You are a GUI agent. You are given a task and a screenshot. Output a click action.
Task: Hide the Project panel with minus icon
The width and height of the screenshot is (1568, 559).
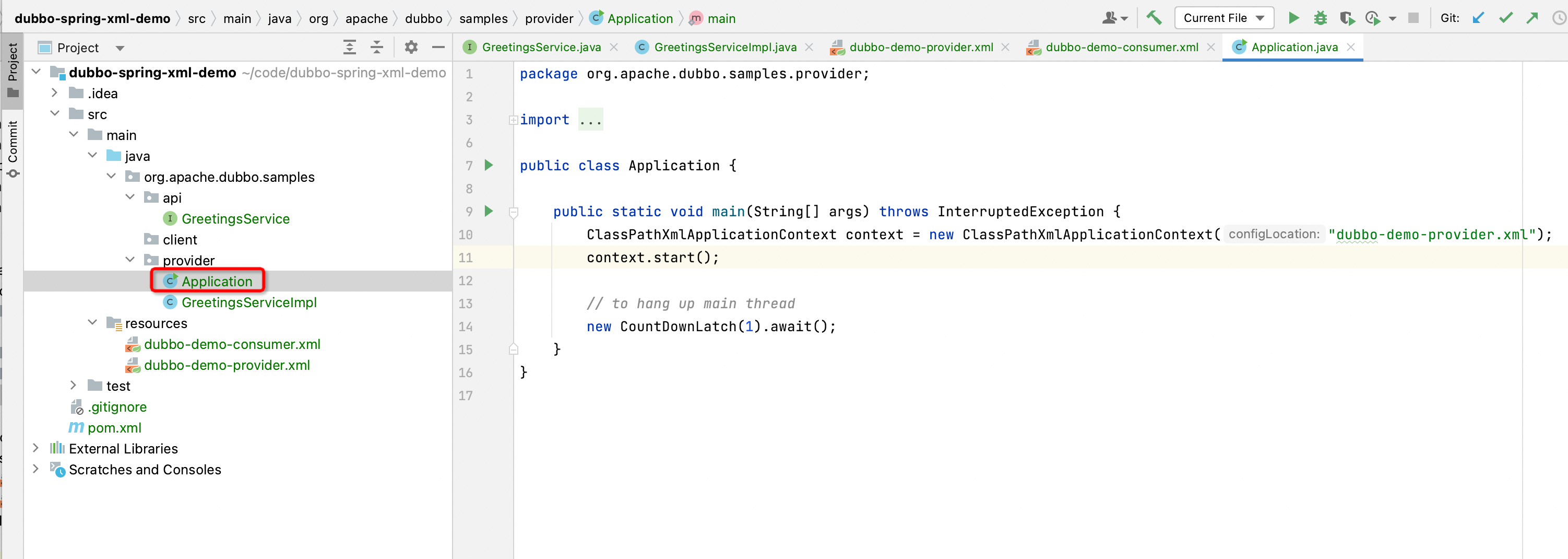tap(438, 48)
